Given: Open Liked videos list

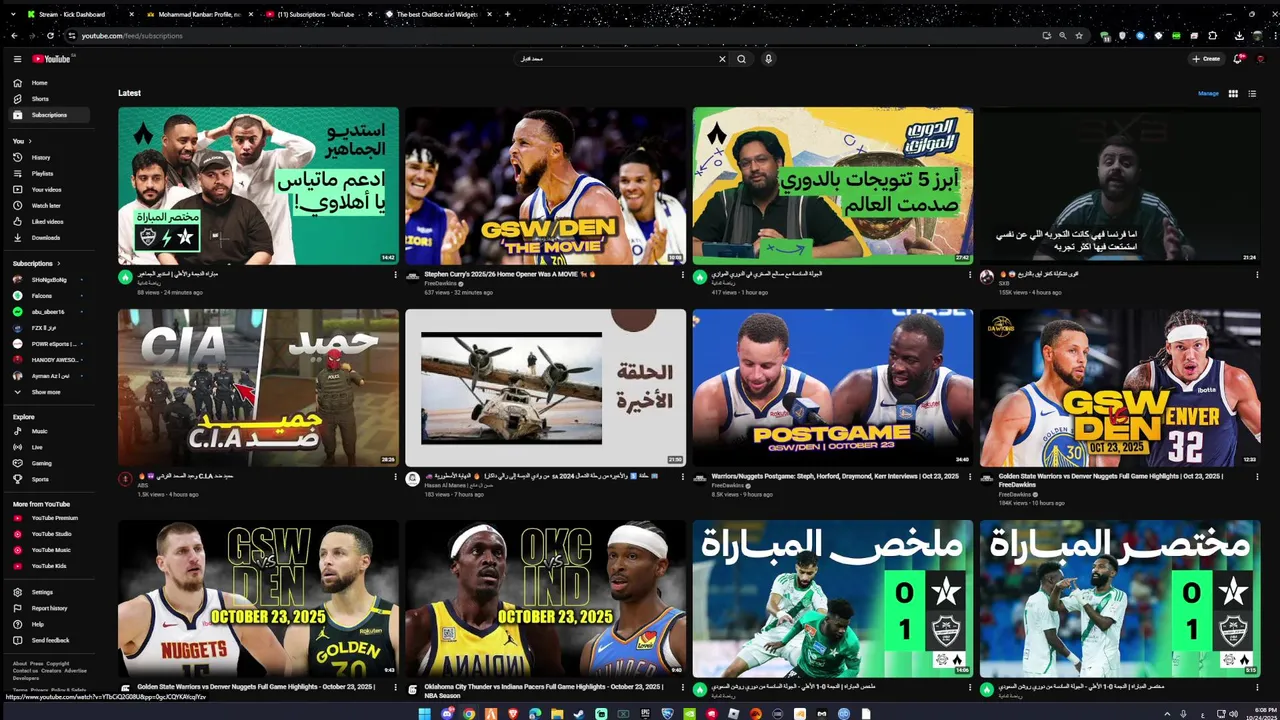Looking at the screenshot, I should click(50, 221).
